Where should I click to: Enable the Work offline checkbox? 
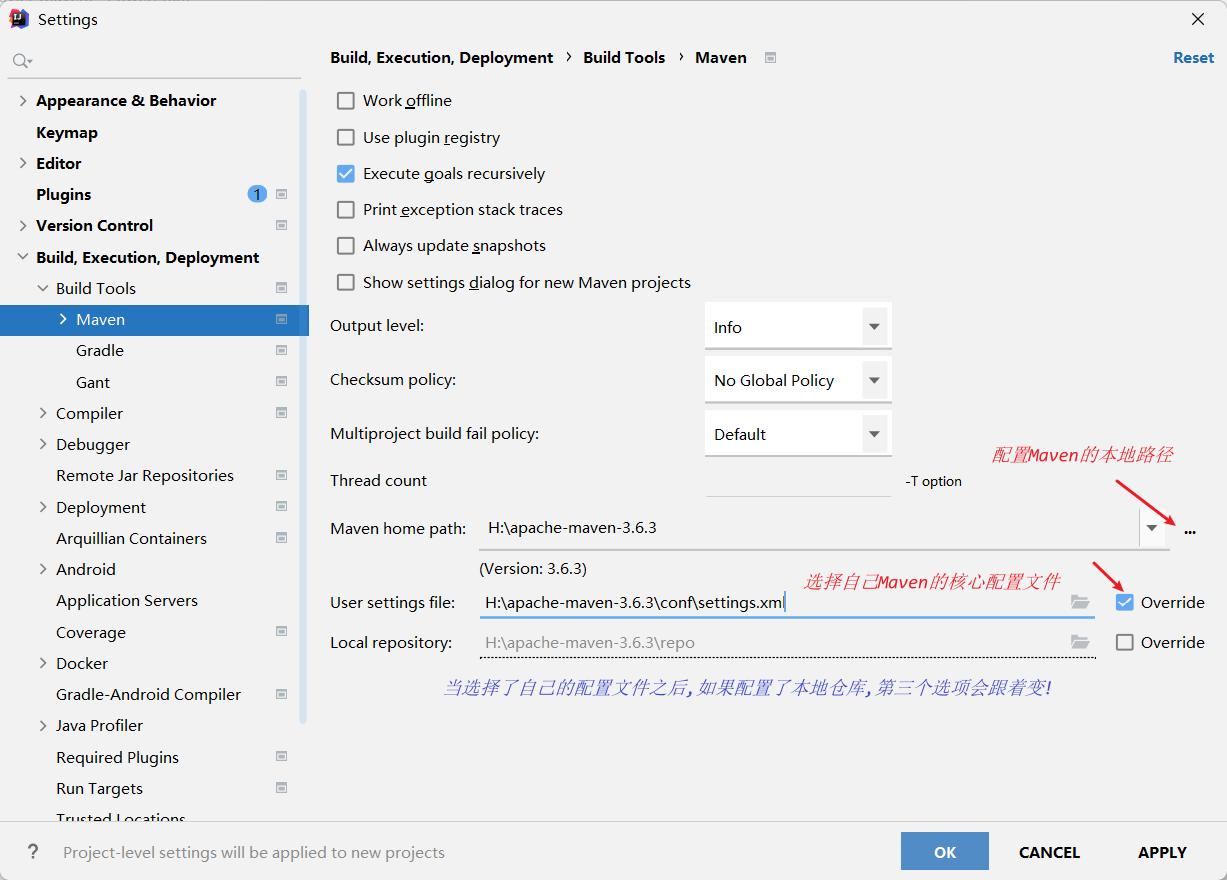(x=346, y=101)
